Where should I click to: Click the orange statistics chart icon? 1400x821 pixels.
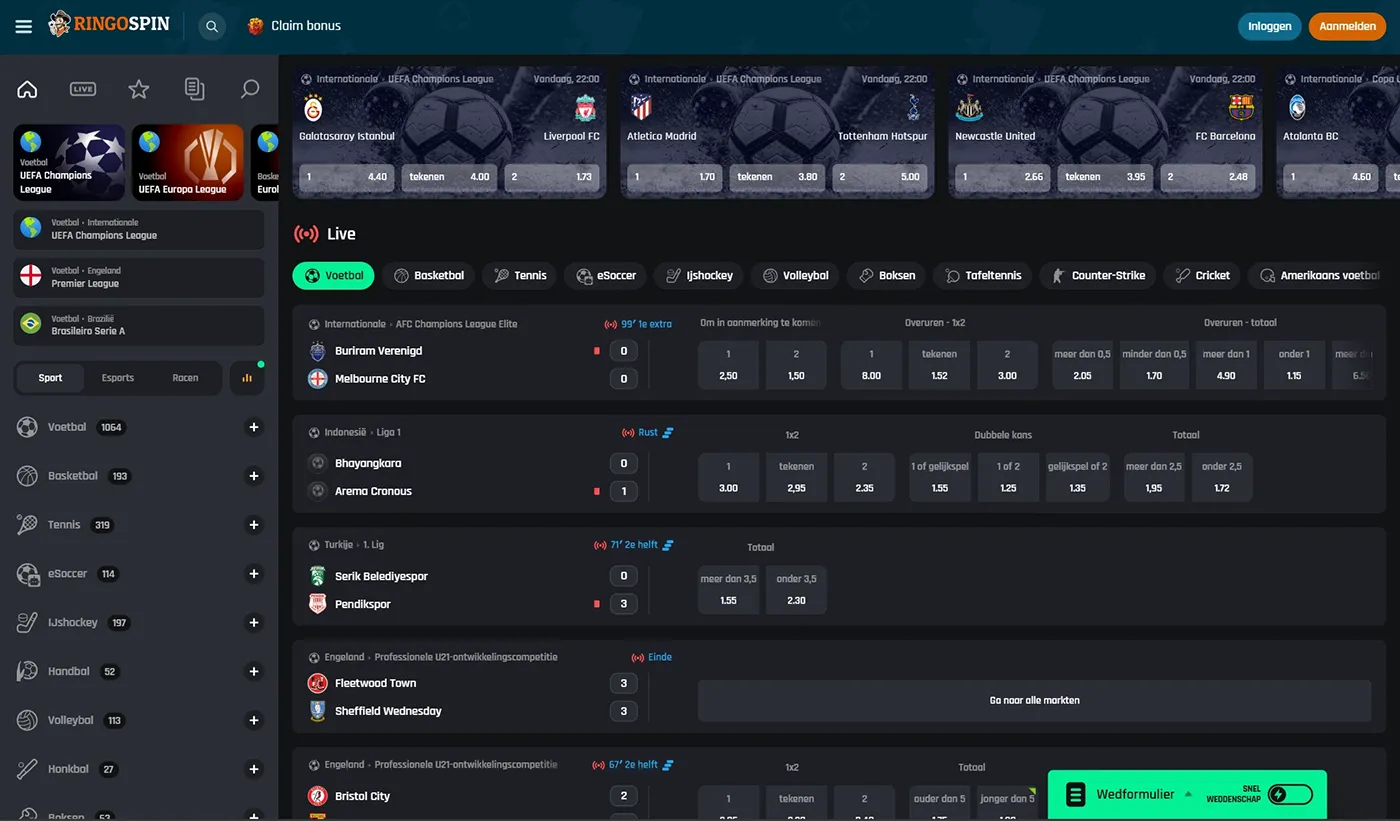(247, 378)
